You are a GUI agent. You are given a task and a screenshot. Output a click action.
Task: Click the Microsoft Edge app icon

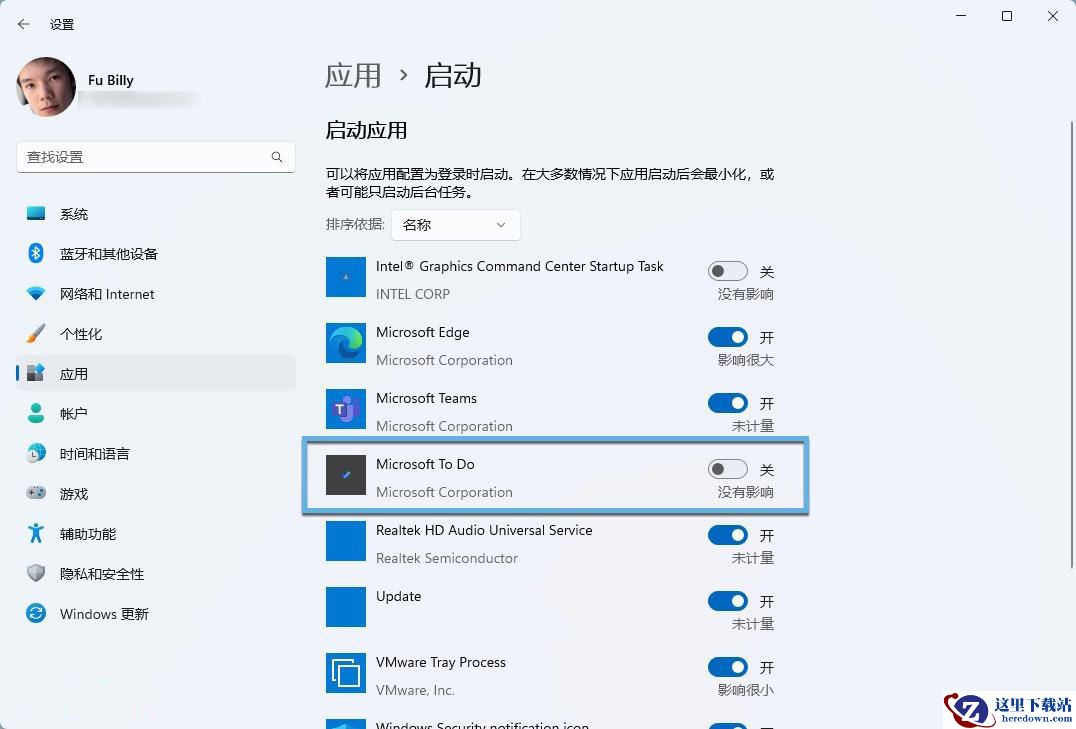pyautogui.click(x=345, y=343)
